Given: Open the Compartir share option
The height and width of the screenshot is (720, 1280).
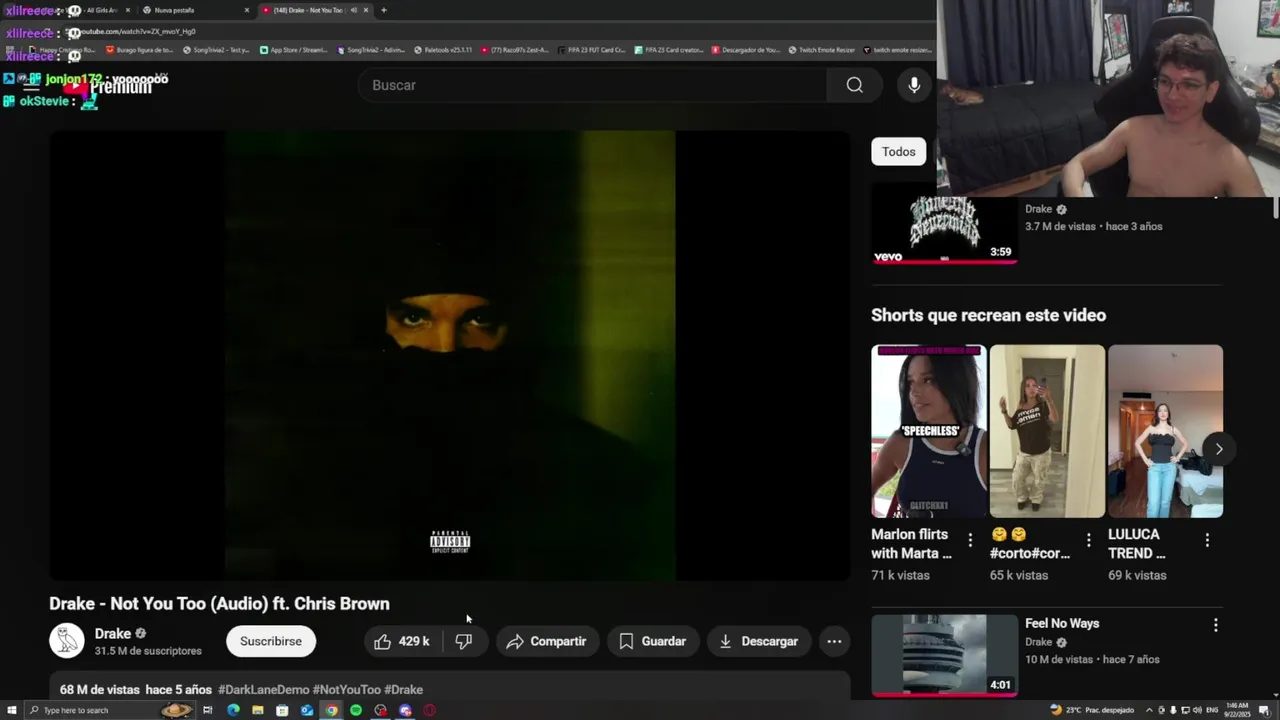Looking at the screenshot, I should pyautogui.click(x=546, y=641).
